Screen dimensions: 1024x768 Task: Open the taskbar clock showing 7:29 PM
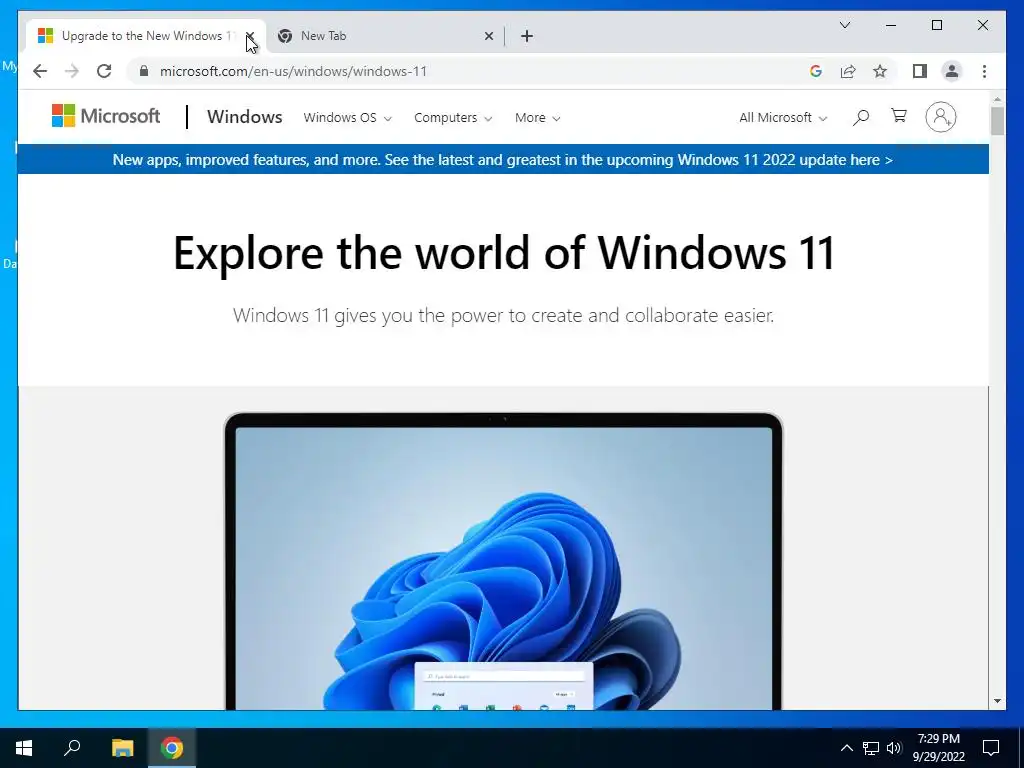click(x=938, y=748)
